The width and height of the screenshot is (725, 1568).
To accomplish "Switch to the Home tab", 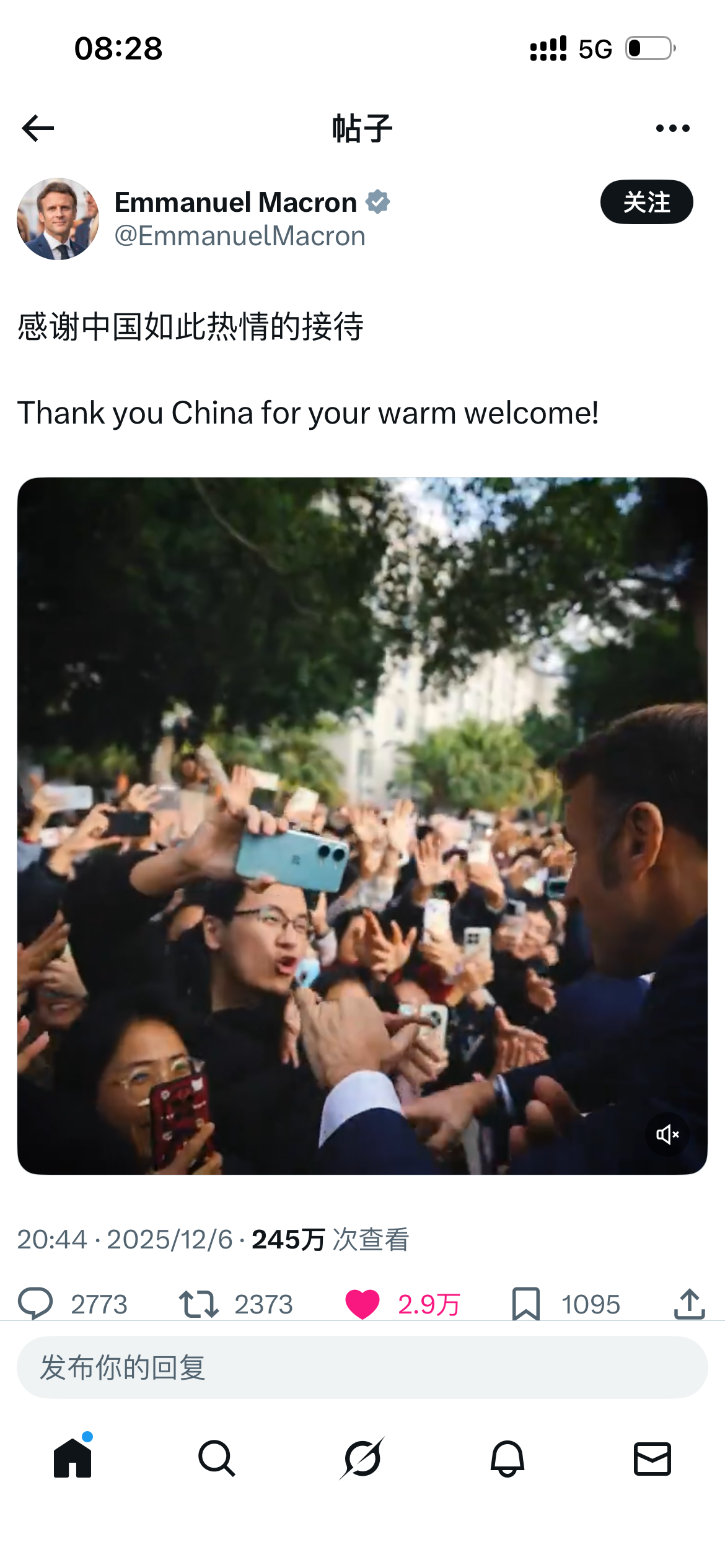I will coord(72,1458).
